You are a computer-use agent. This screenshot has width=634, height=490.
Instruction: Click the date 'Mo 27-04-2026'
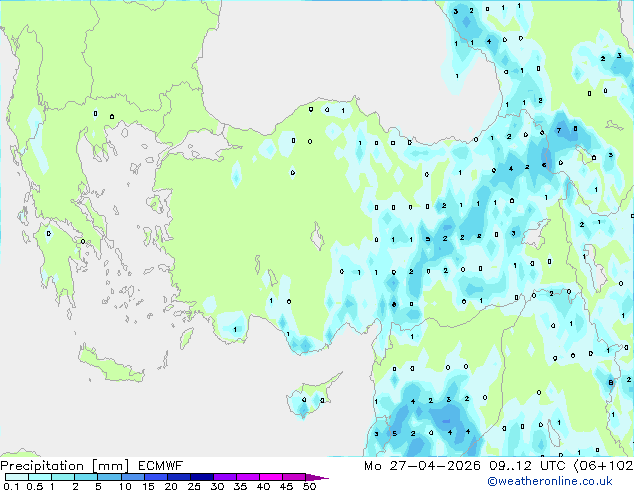(422, 466)
